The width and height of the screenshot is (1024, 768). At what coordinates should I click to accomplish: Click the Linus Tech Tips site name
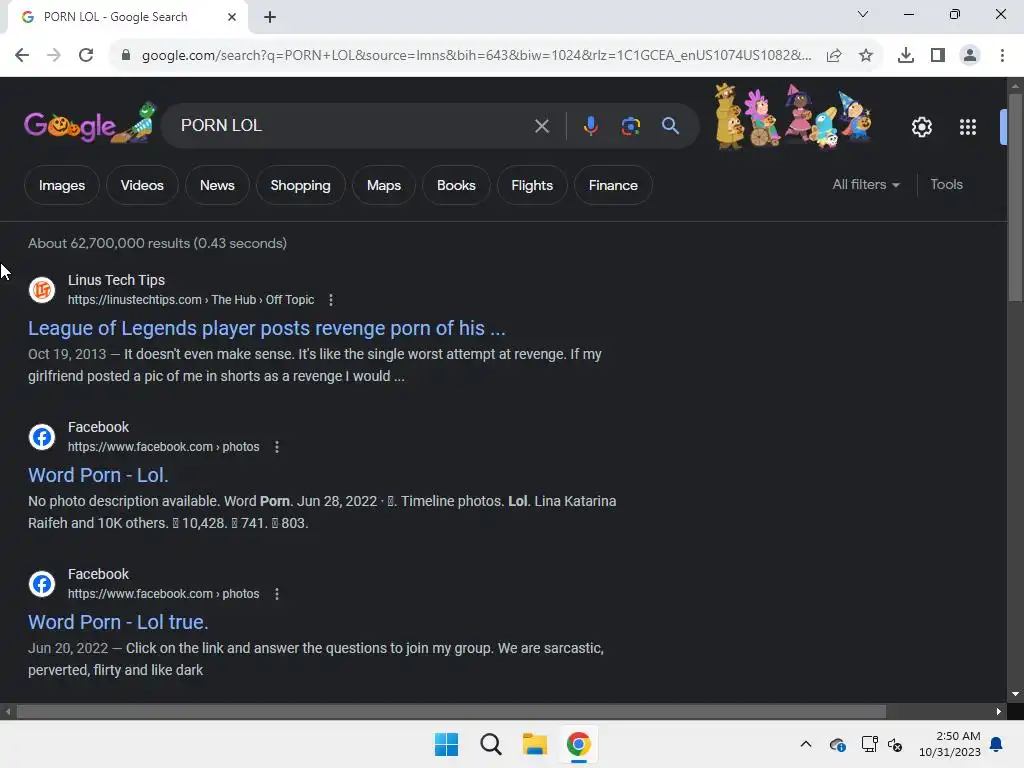(116, 280)
